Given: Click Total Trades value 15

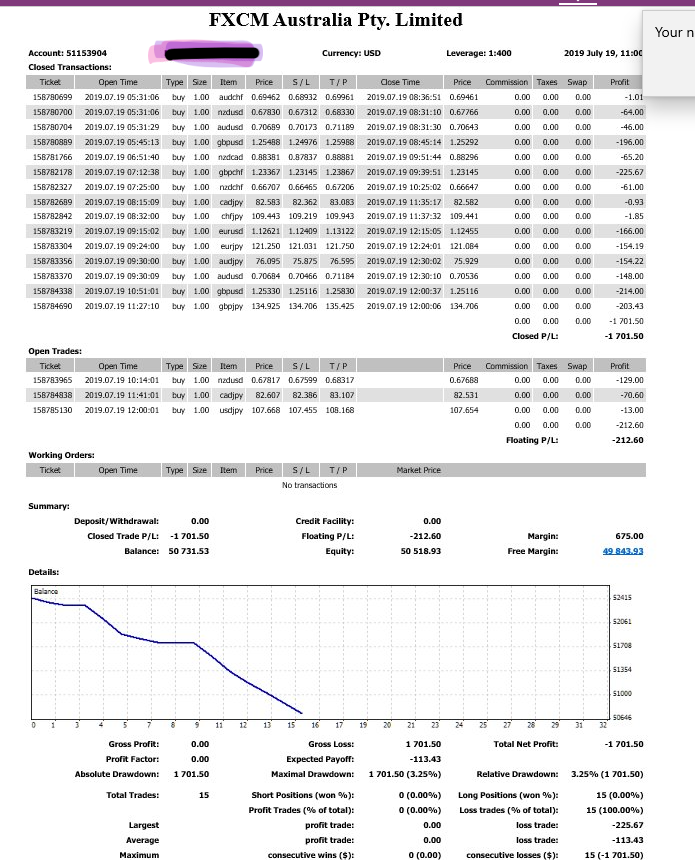Looking at the screenshot, I should click(x=204, y=795).
